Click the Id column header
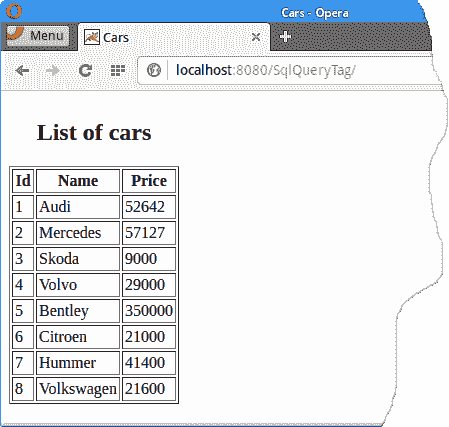The height and width of the screenshot is (427, 449). (23, 181)
